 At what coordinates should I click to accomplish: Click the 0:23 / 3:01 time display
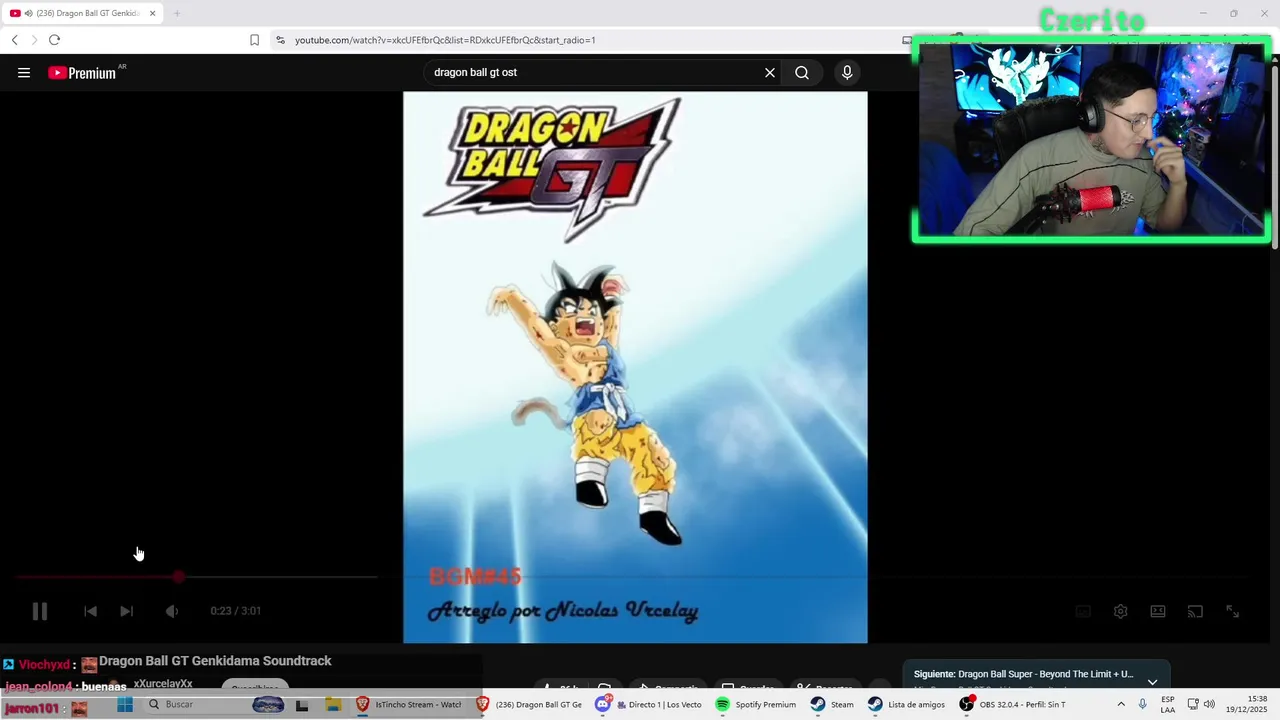click(x=235, y=611)
